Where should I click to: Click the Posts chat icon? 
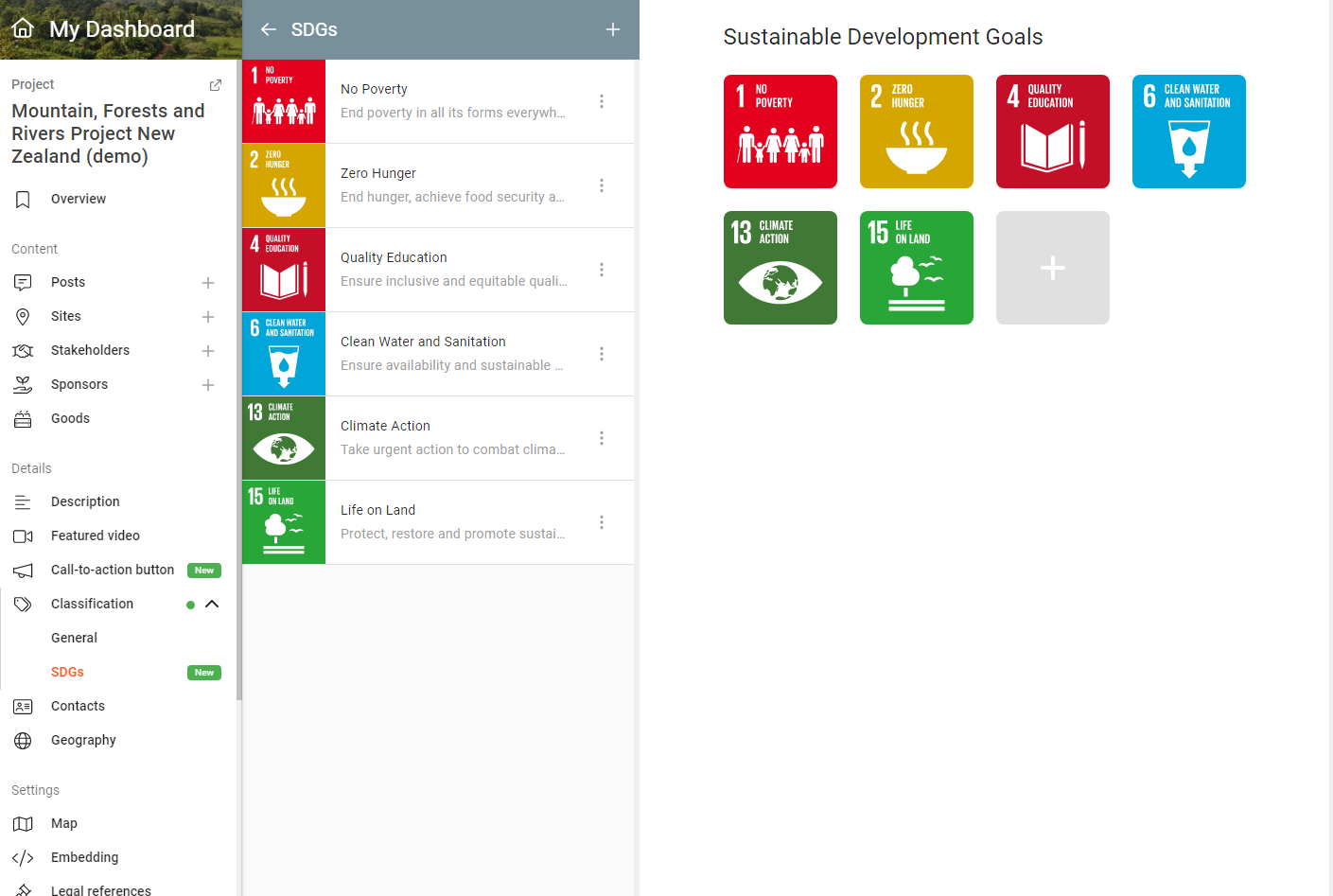(23, 282)
